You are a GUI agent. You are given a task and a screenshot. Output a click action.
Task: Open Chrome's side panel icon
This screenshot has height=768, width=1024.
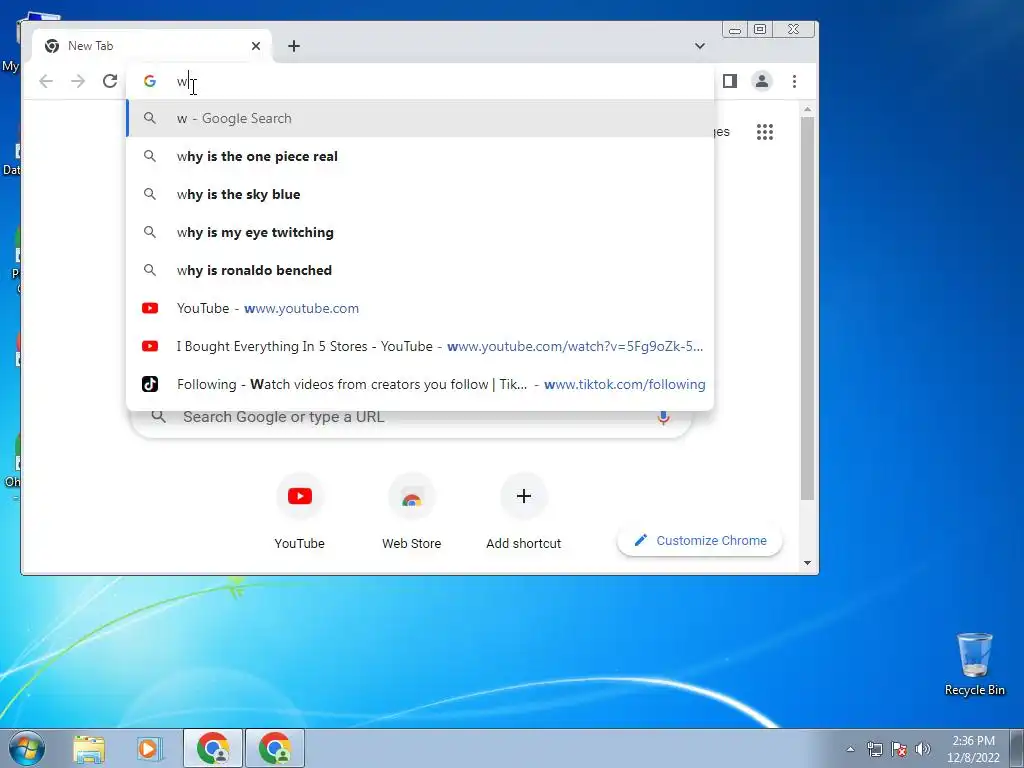729,81
